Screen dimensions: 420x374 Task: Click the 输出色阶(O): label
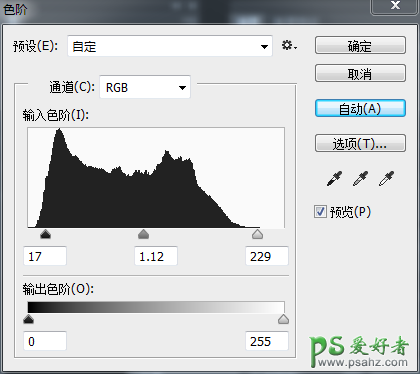(x=58, y=289)
